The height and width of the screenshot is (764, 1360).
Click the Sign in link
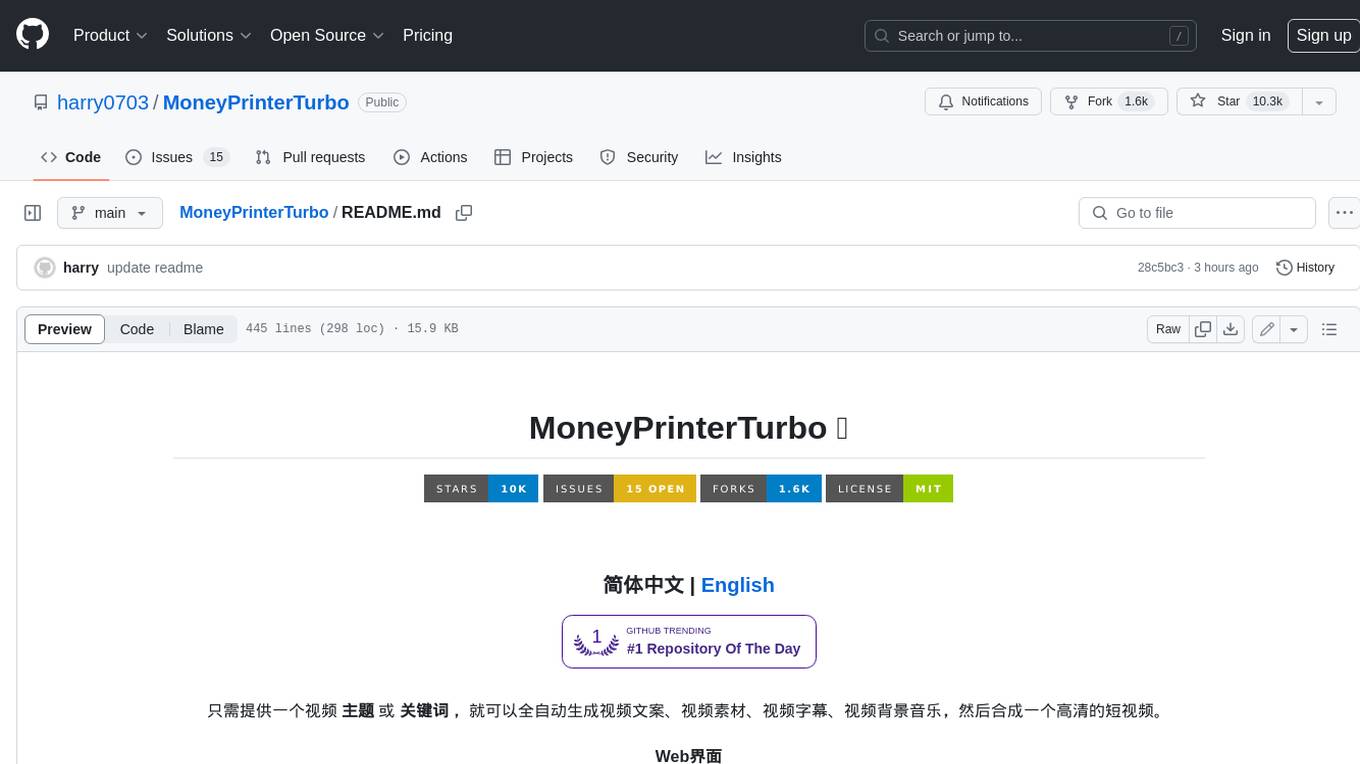coord(1245,35)
